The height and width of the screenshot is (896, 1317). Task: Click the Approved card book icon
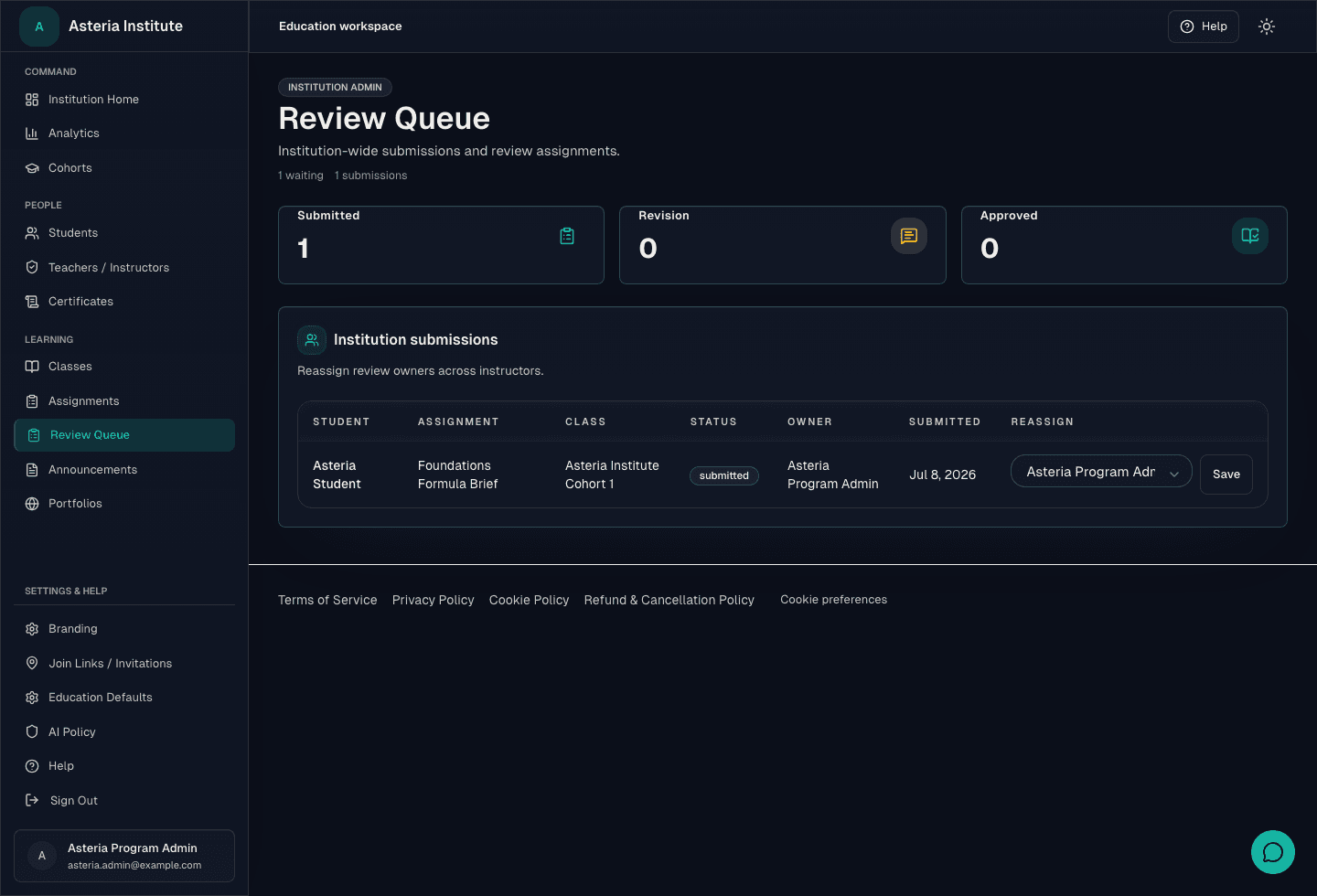[x=1250, y=236]
